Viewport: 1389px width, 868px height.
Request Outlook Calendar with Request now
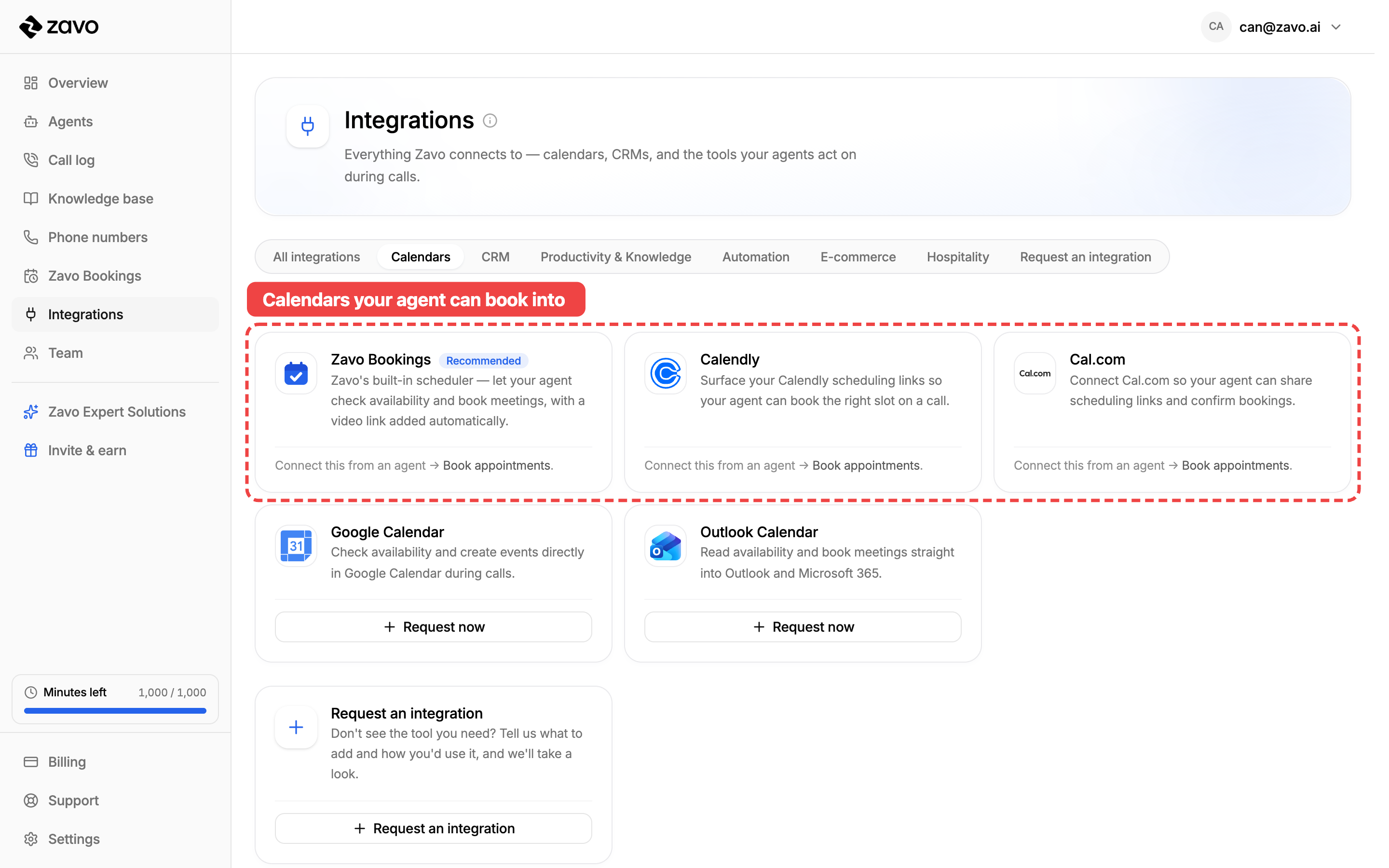click(x=803, y=627)
